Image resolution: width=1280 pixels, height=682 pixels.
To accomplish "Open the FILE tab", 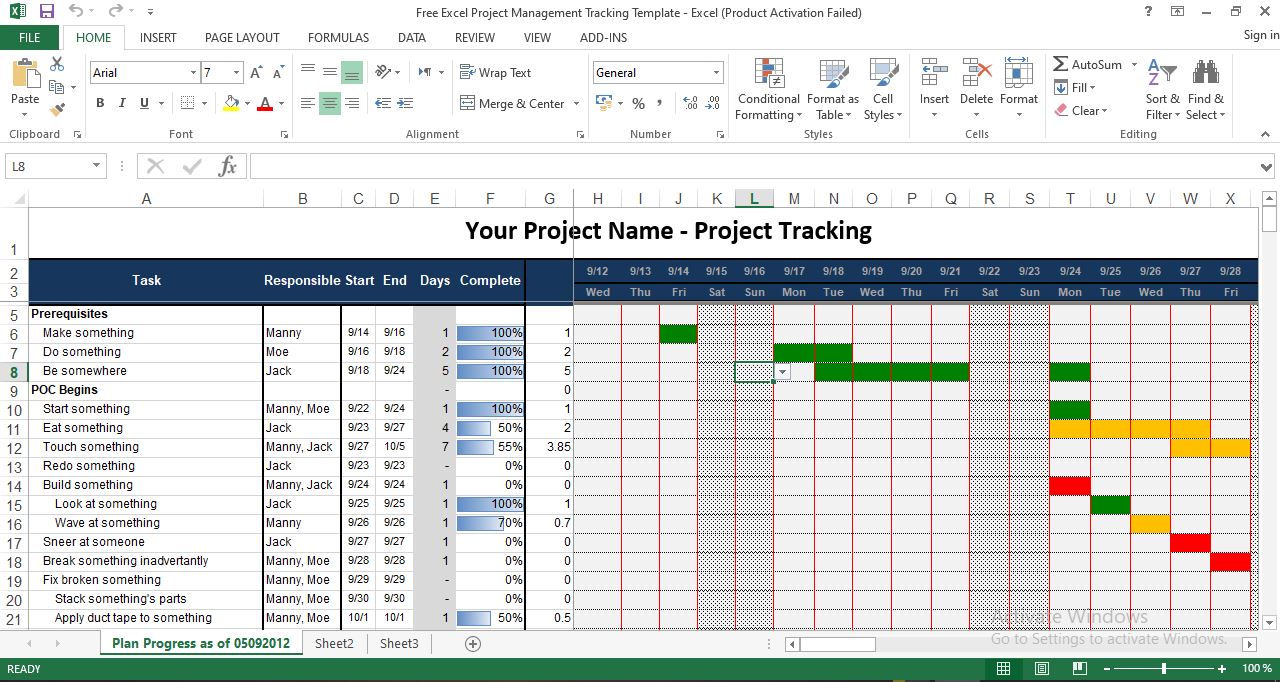I will pyautogui.click(x=30, y=37).
